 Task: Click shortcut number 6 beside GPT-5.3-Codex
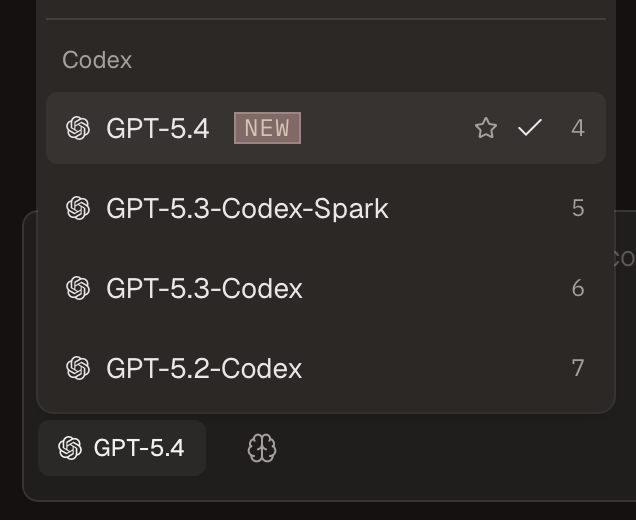(578, 288)
